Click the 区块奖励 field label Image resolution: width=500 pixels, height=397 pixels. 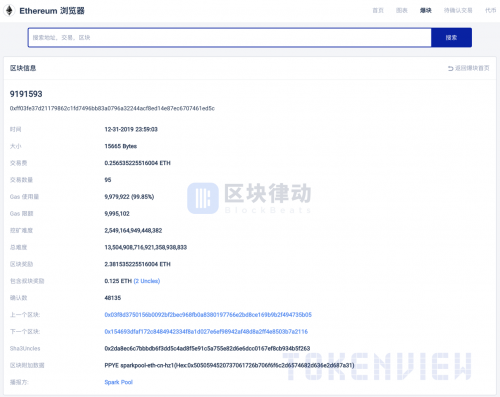(21, 264)
